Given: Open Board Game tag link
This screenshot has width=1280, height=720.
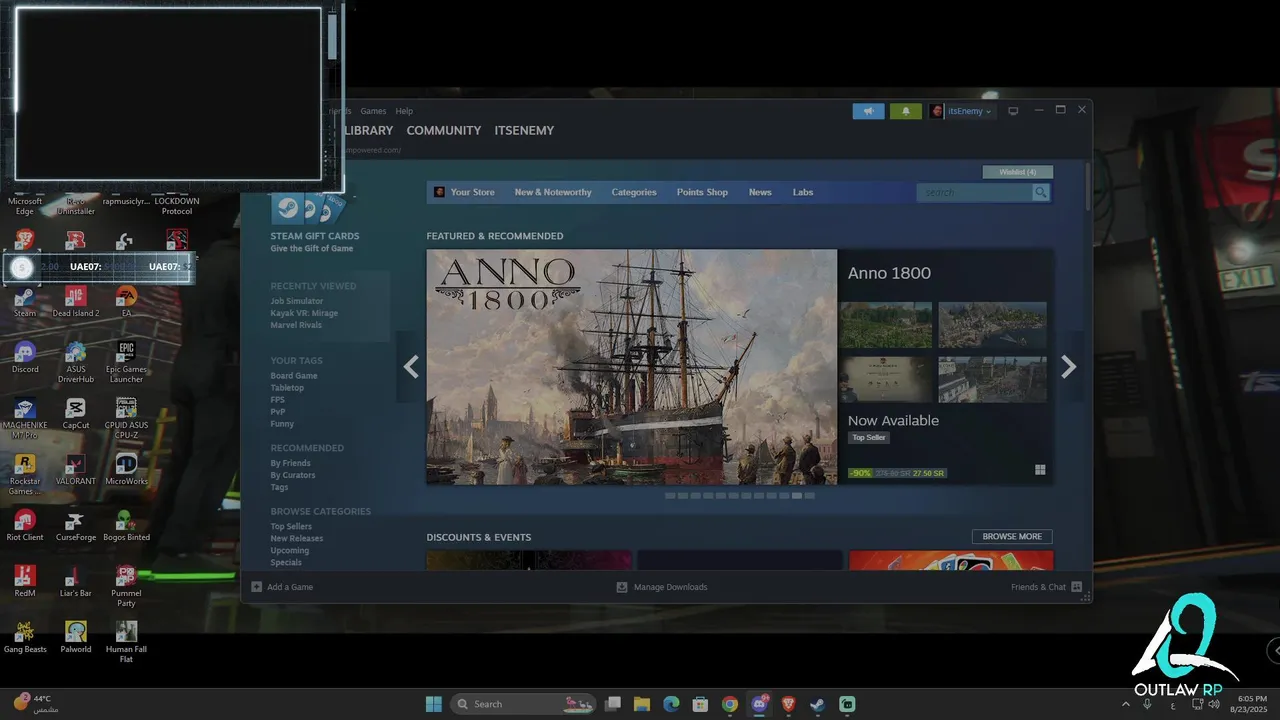Looking at the screenshot, I should (294, 376).
